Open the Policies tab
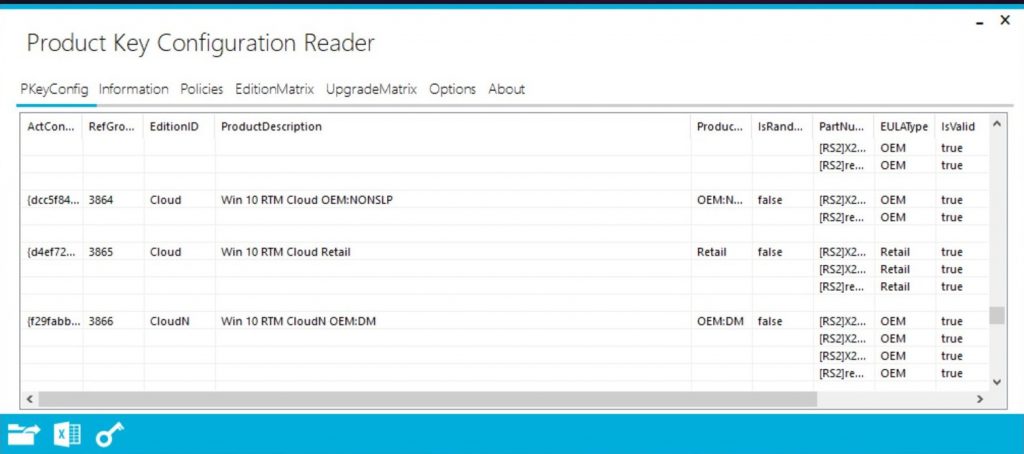The height and width of the screenshot is (454, 1024). click(202, 89)
